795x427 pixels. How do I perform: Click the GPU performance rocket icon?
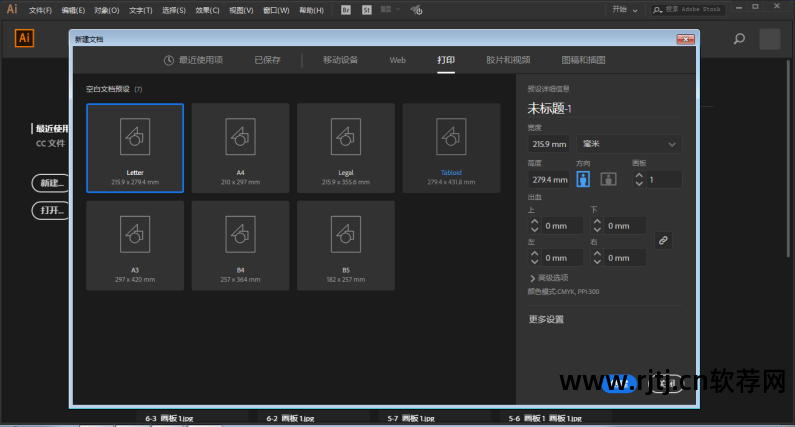pos(416,10)
